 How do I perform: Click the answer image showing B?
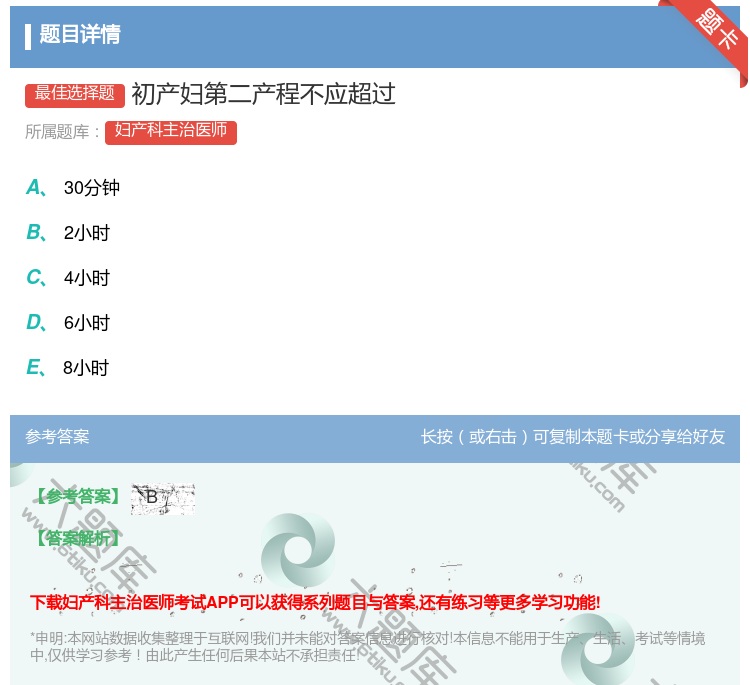click(163, 499)
